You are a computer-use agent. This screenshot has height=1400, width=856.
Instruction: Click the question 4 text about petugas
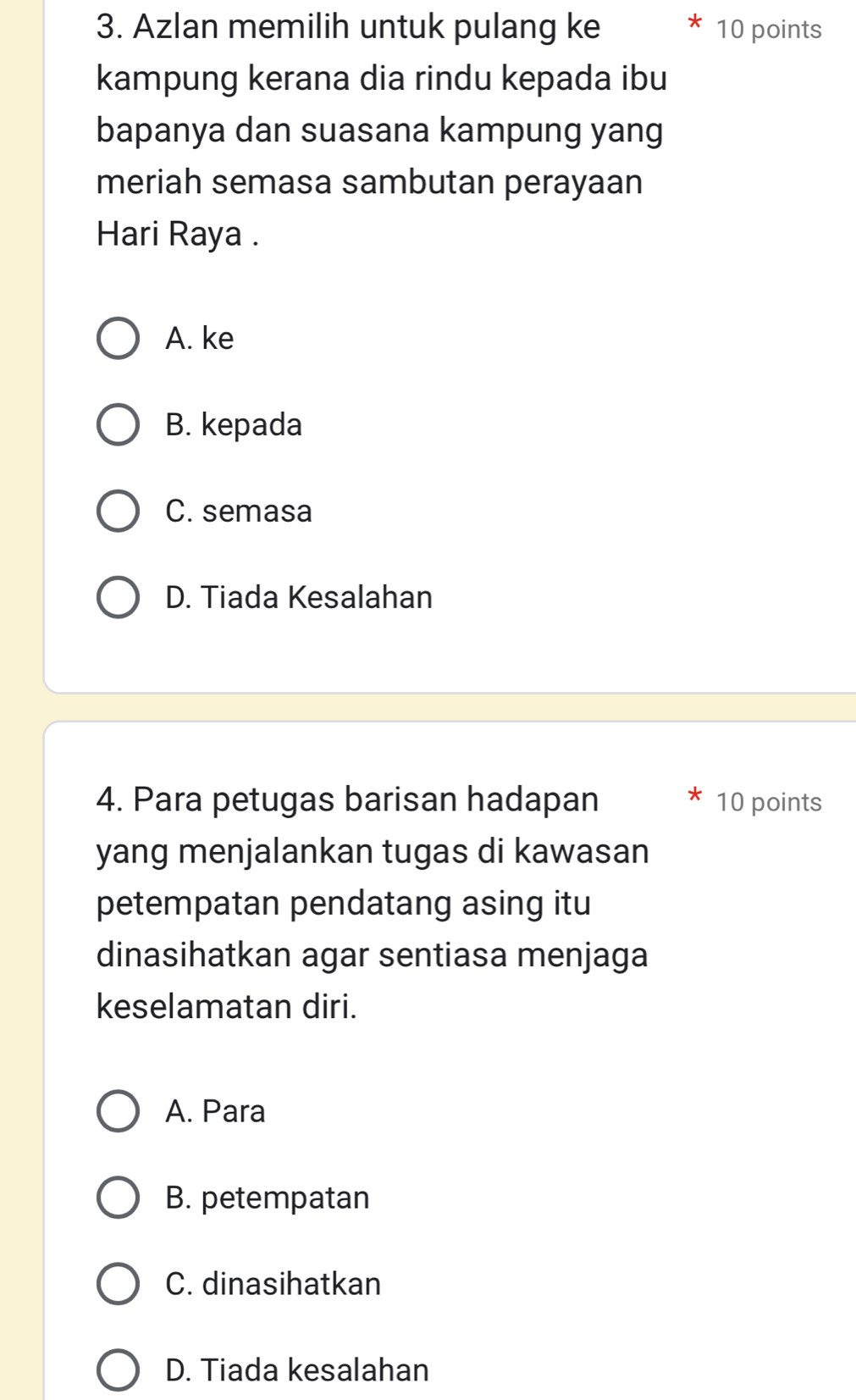point(373,902)
